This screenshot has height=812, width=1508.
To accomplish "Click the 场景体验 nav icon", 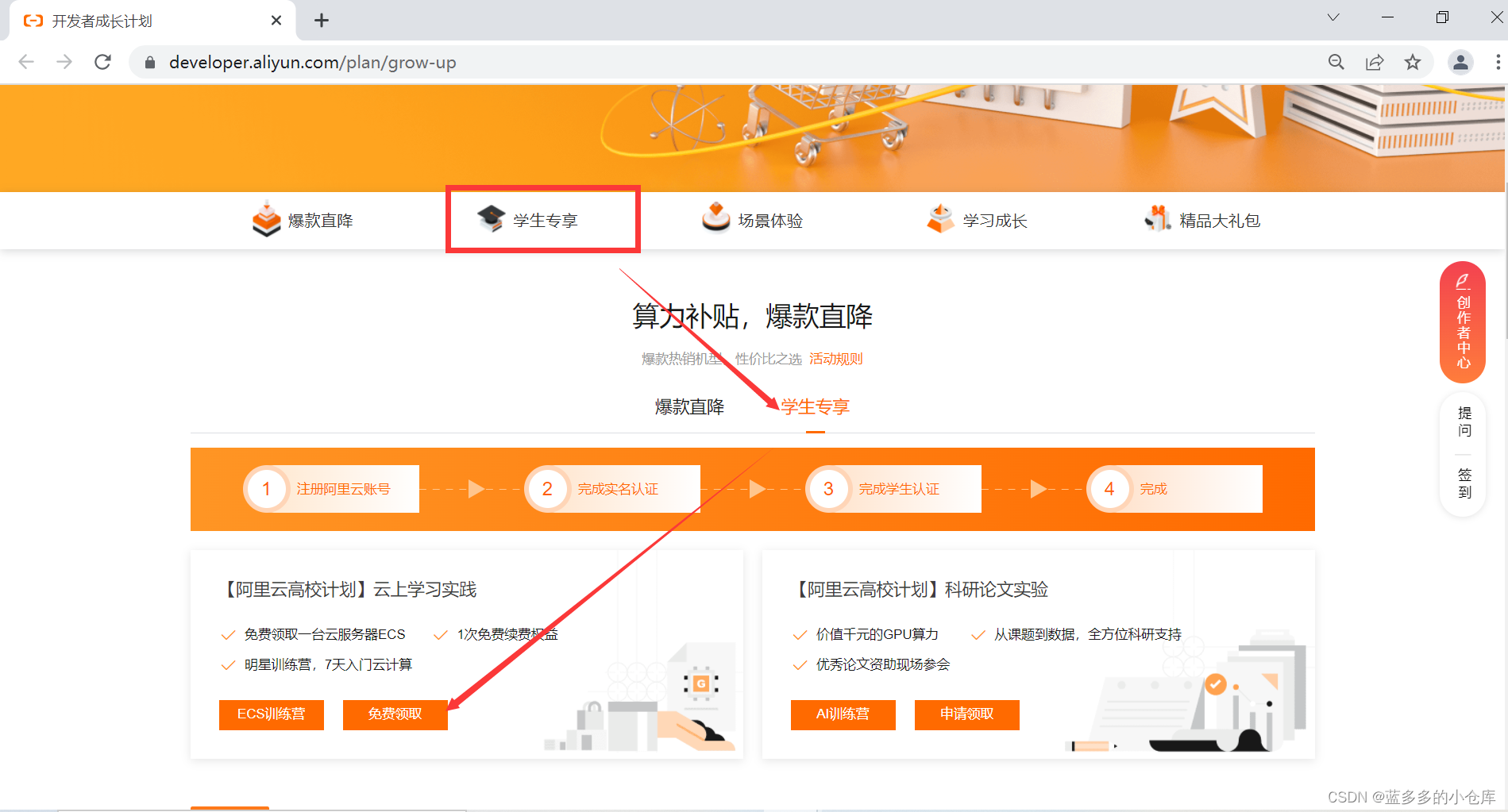I will (x=715, y=217).
